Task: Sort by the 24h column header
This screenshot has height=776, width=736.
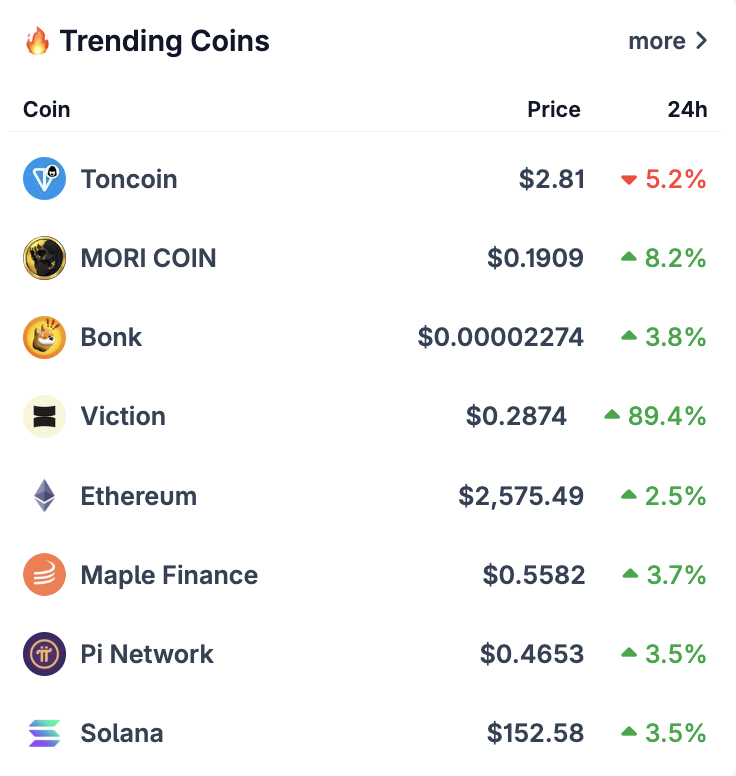Action: (687, 109)
